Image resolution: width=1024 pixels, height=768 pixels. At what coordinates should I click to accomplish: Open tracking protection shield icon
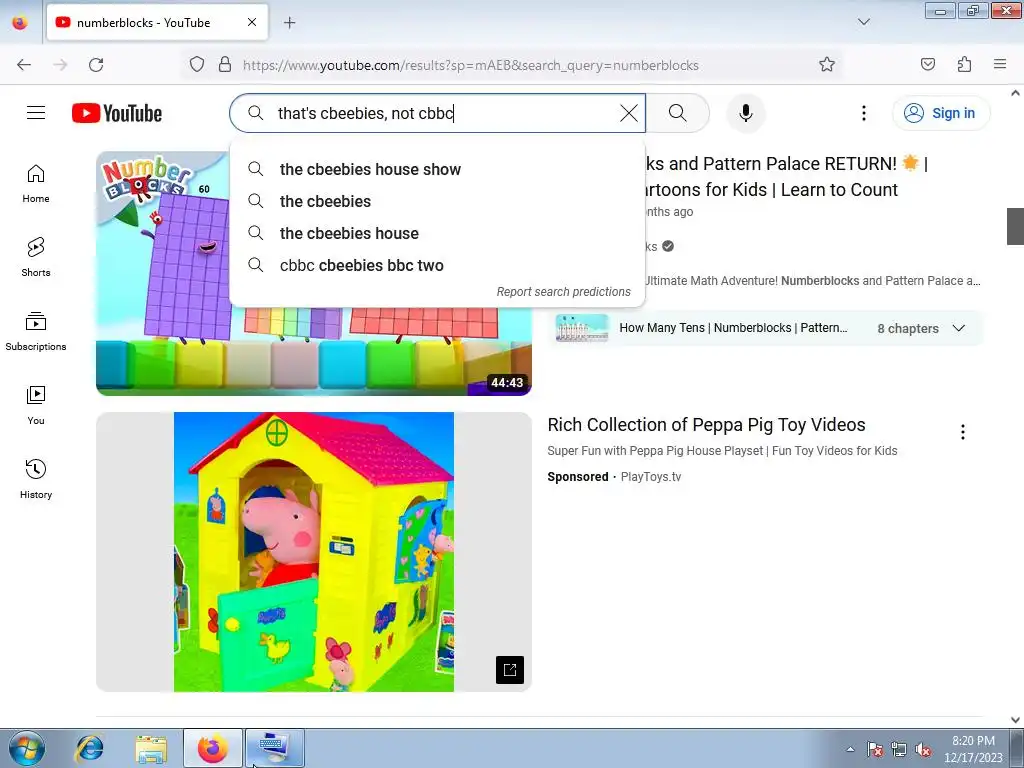(x=197, y=65)
